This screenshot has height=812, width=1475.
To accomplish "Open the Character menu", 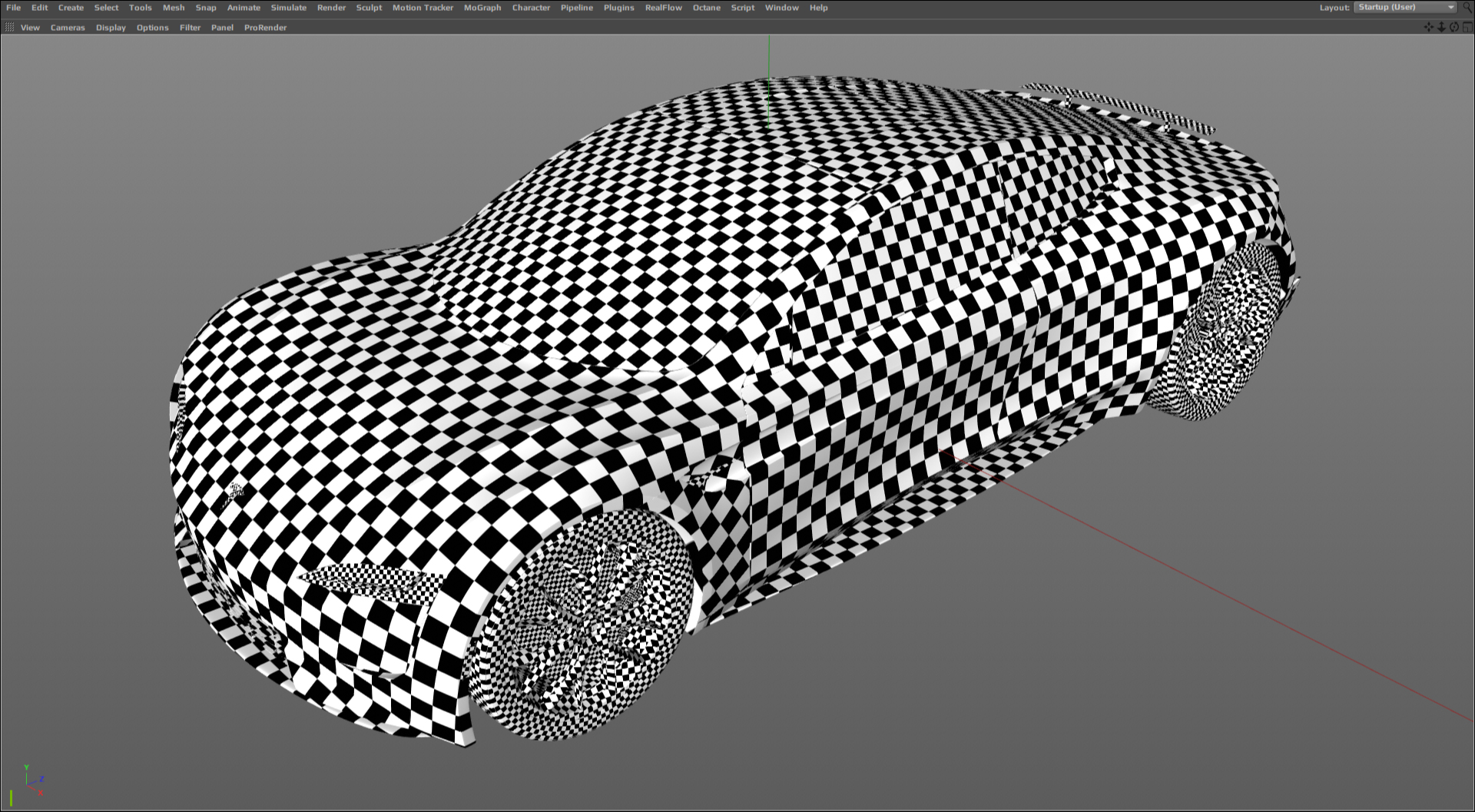I will point(531,8).
